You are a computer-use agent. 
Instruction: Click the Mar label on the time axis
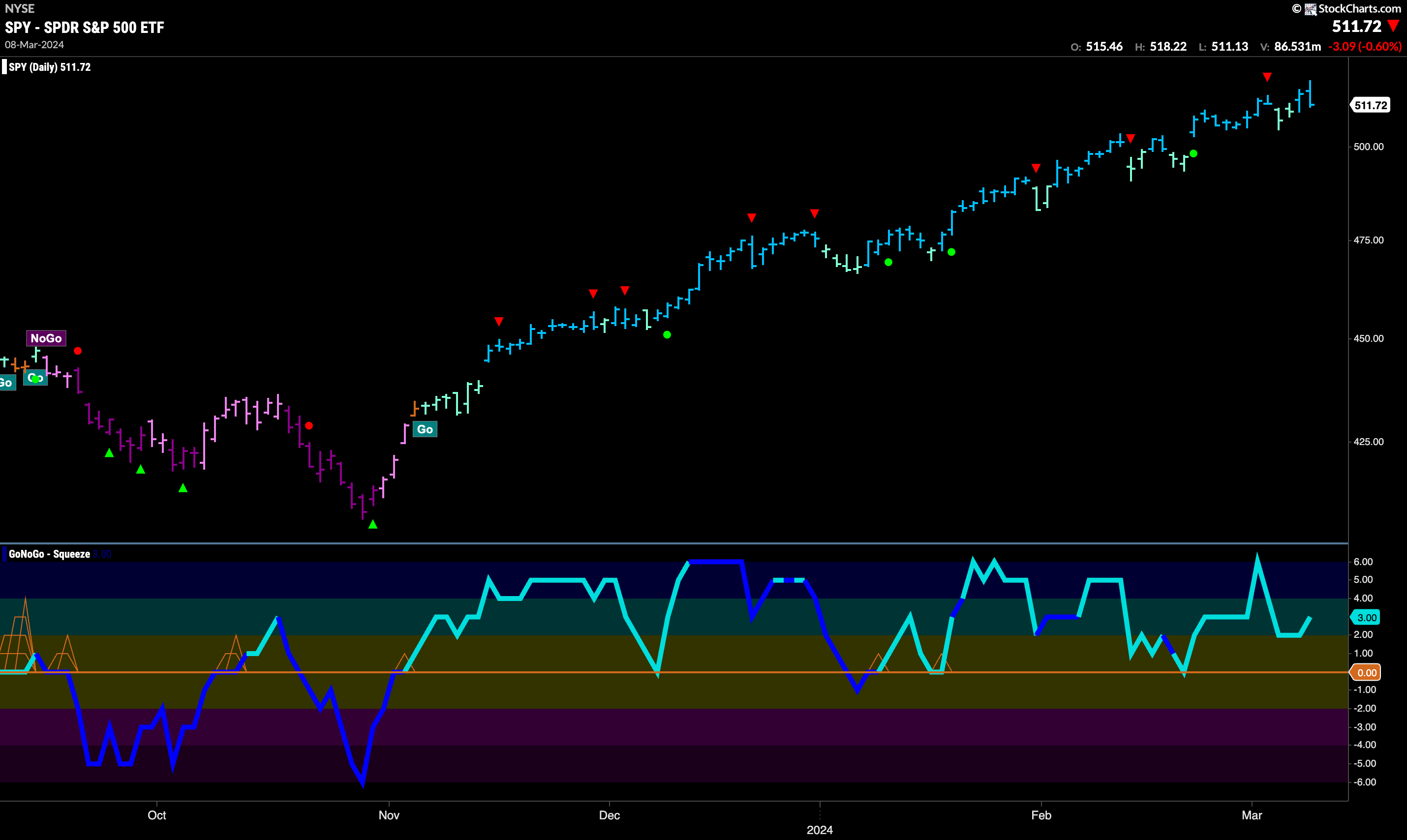pyautogui.click(x=1252, y=815)
